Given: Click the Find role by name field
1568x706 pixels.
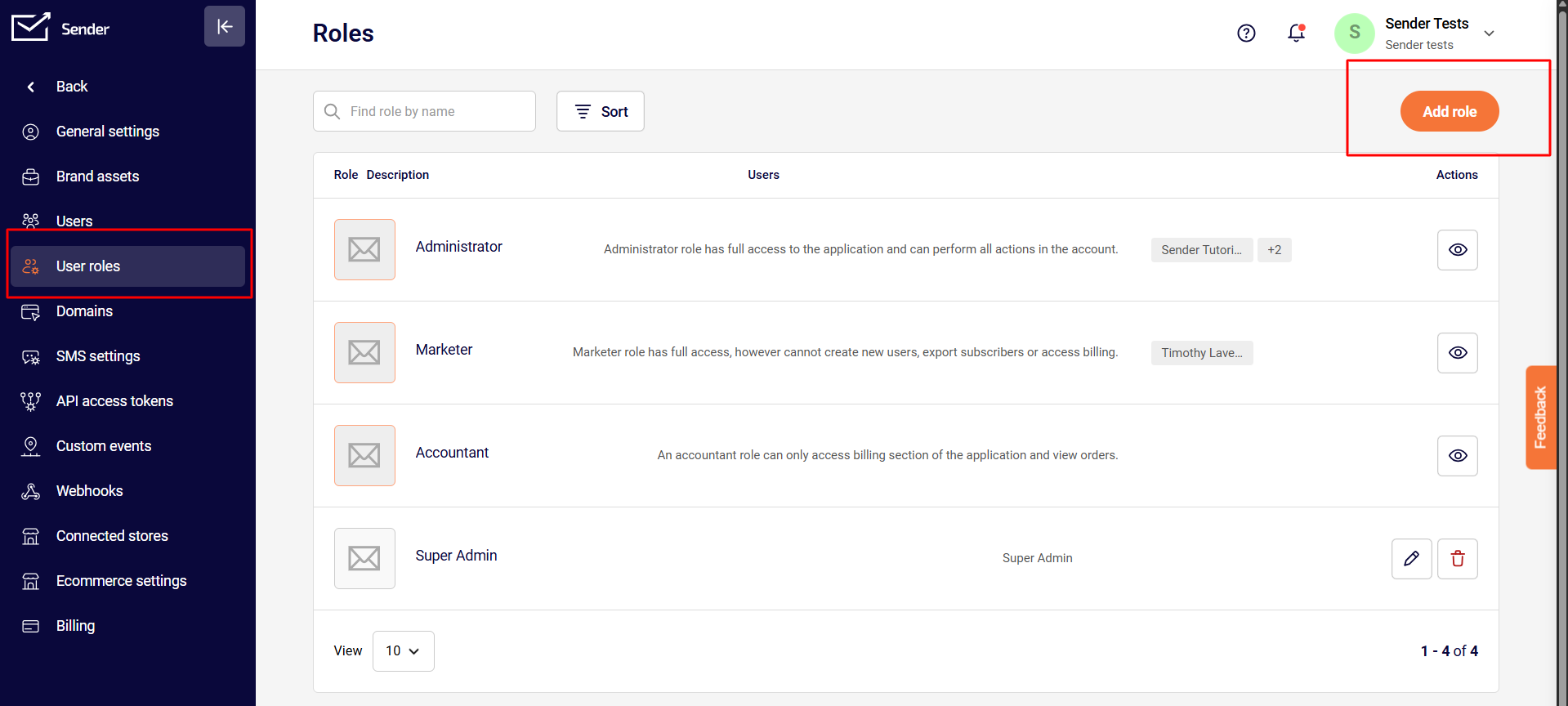Looking at the screenshot, I should pos(424,111).
